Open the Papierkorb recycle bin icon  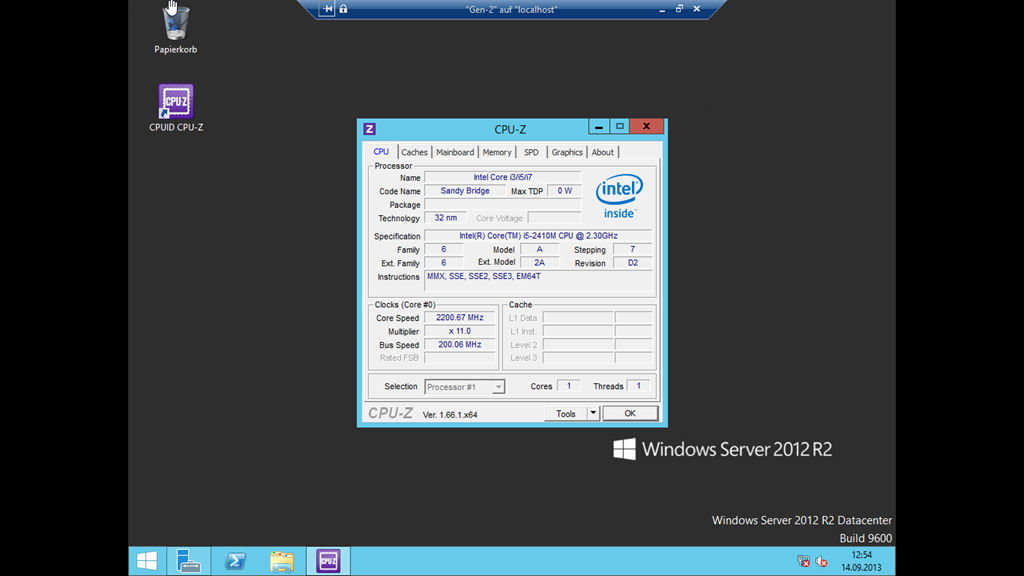coord(175,29)
